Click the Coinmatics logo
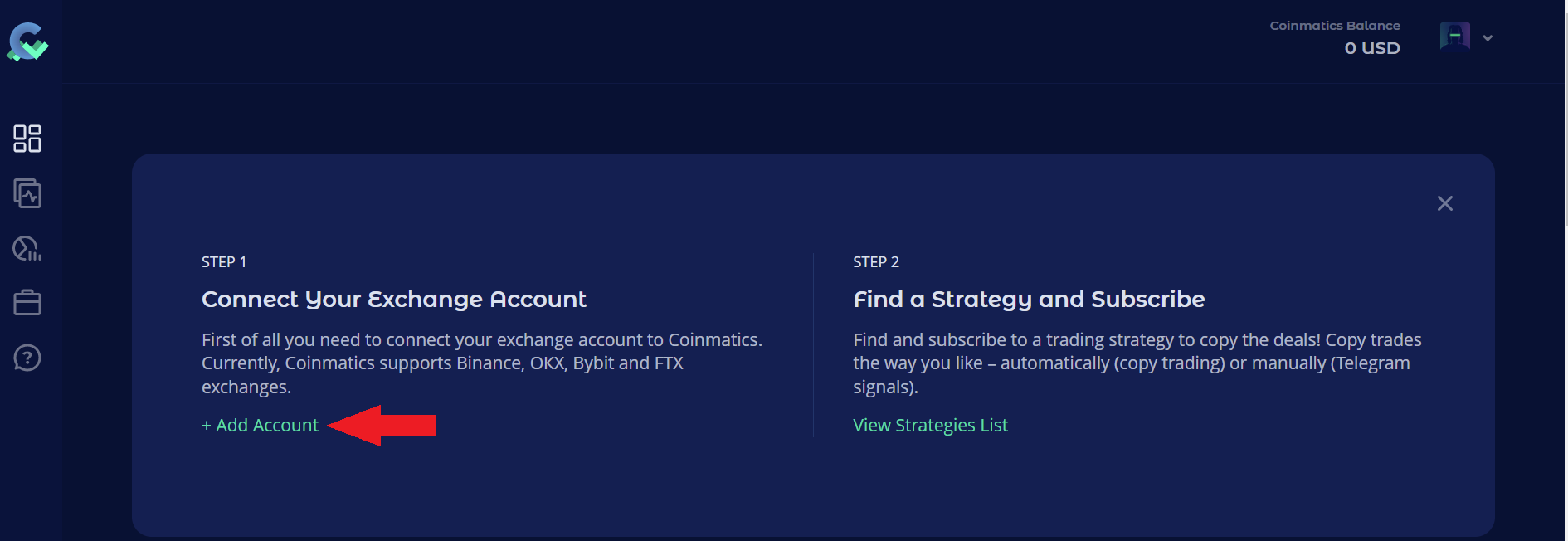The height and width of the screenshot is (541, 1568). [x=27, y=41]
